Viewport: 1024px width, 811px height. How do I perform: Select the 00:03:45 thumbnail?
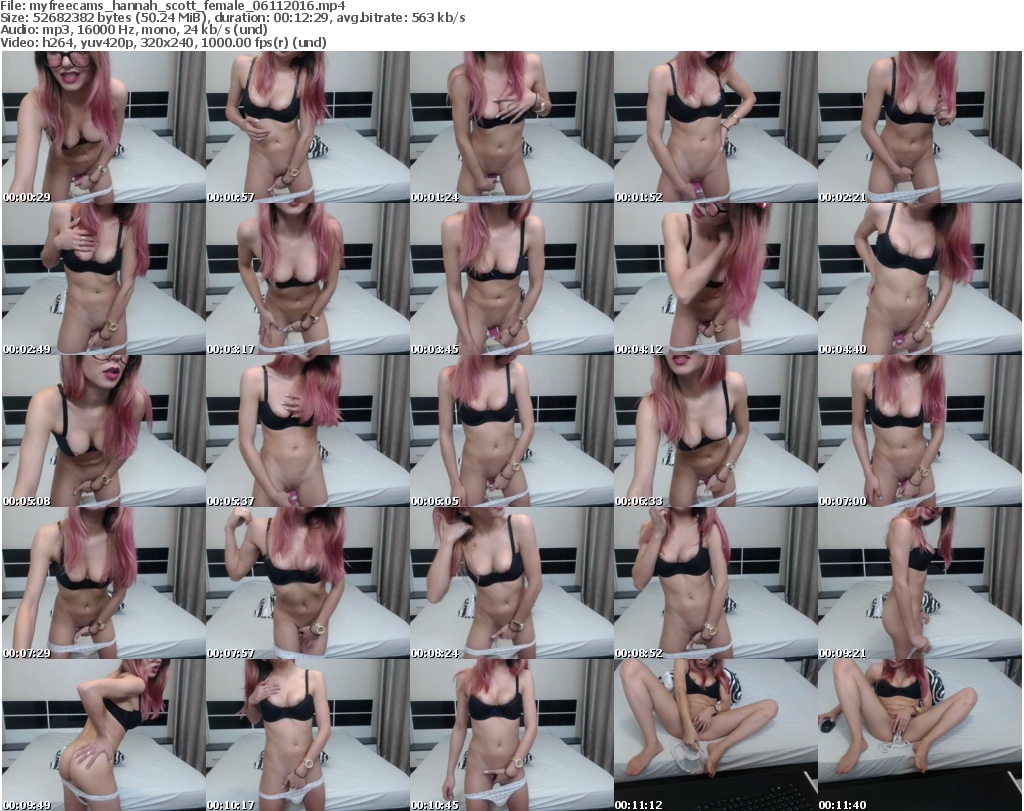(x=511, y=279)
